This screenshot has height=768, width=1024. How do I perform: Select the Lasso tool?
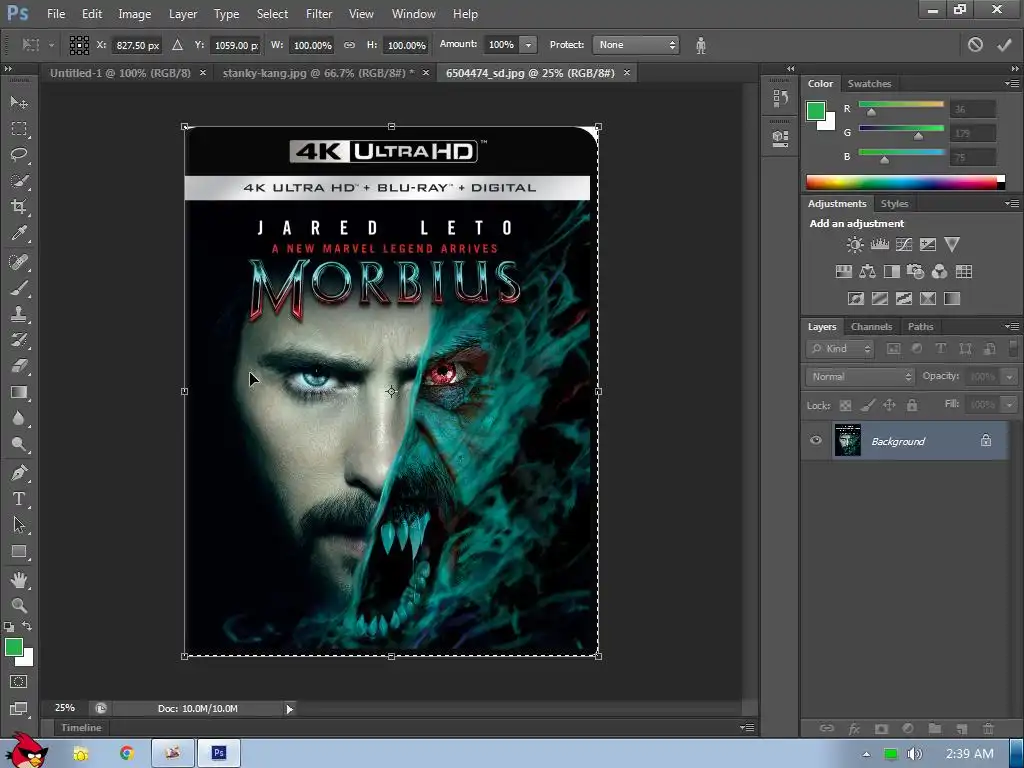click(19, 155)
